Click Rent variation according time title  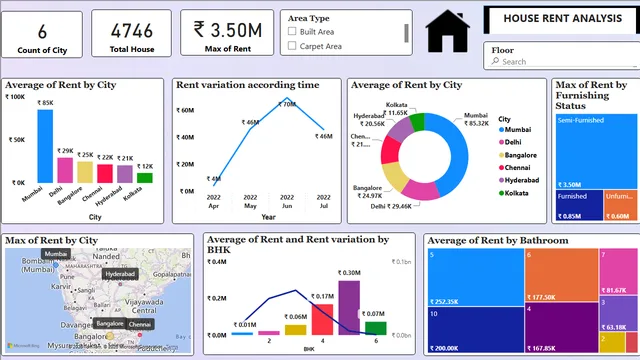(x=247, y=85)
